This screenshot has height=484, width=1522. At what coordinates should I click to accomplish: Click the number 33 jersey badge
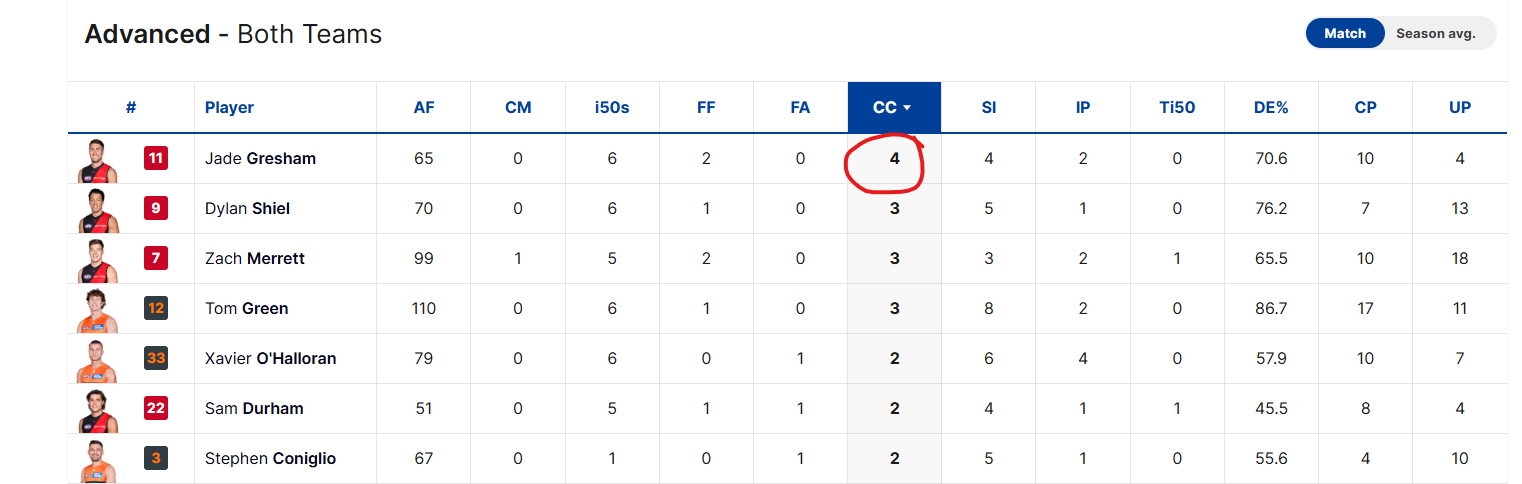pyautogui.click(x=156, y=358)
